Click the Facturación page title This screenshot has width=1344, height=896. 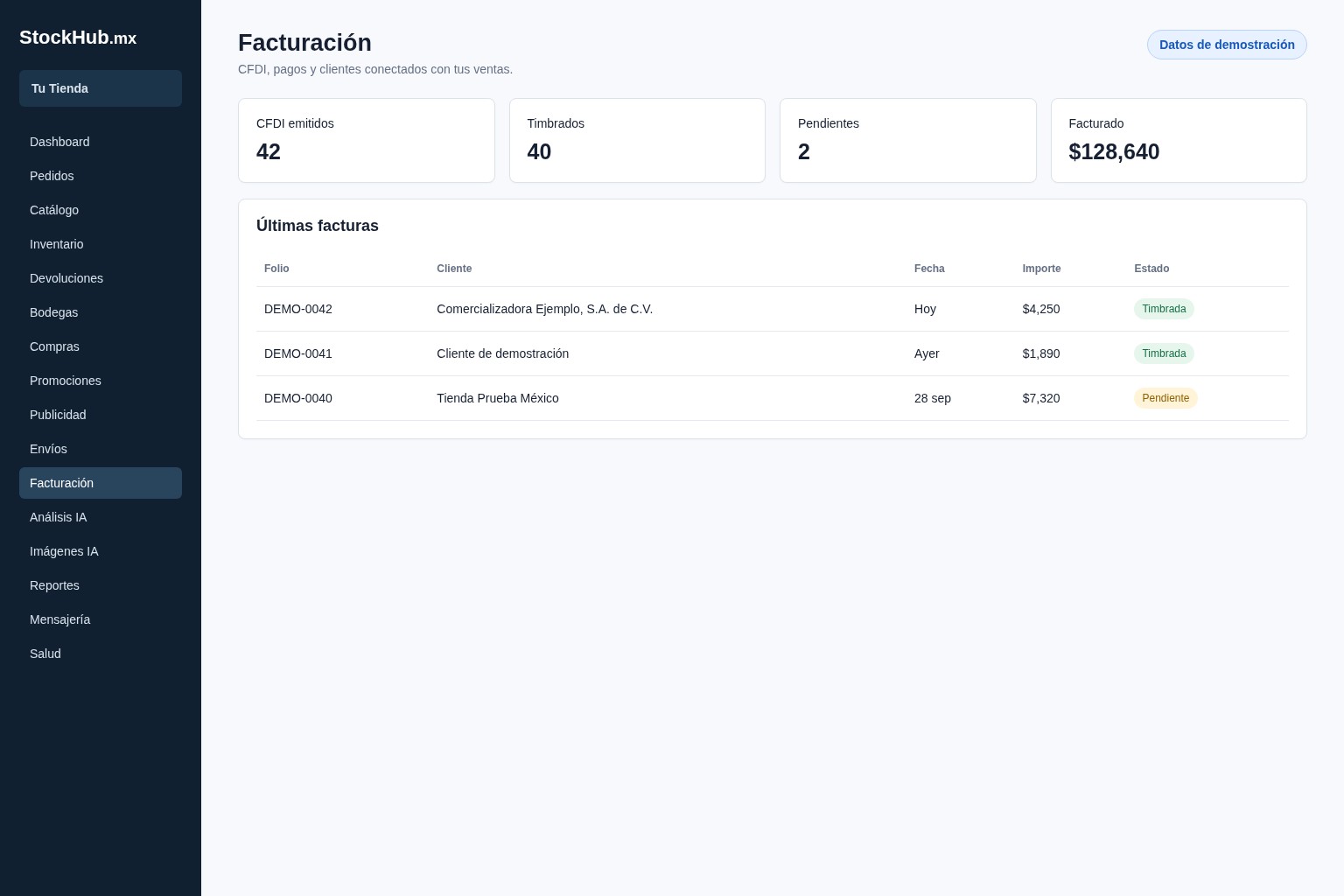click(304, 43)
